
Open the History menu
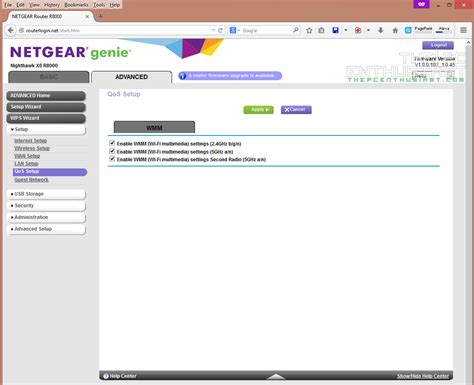click(x=52, y=5)
